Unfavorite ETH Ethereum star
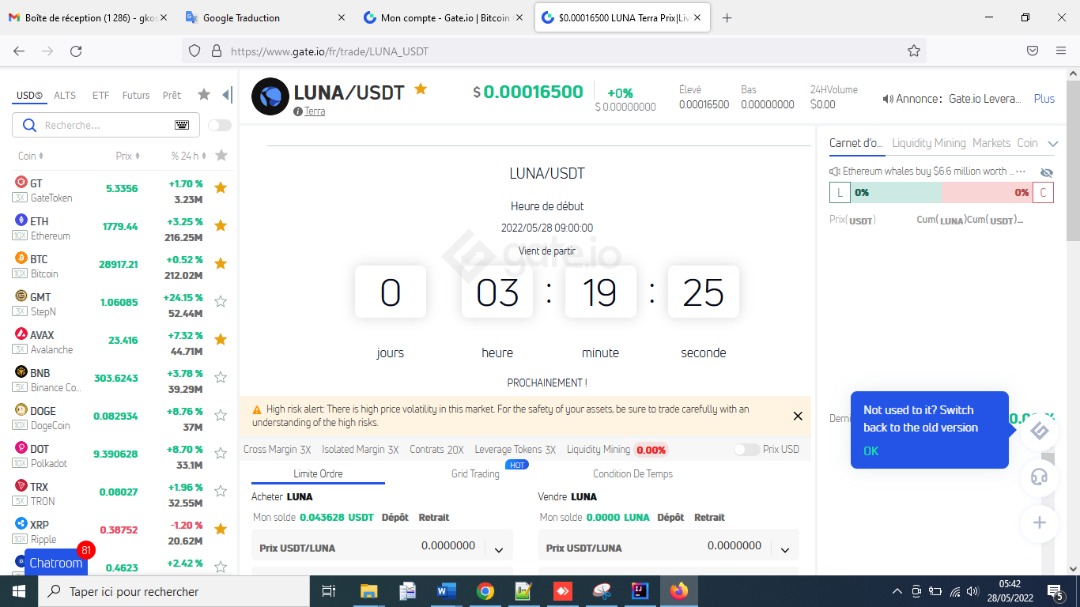Image resolution: width=1080 pixels, height=607 pixels. [220, 225]
